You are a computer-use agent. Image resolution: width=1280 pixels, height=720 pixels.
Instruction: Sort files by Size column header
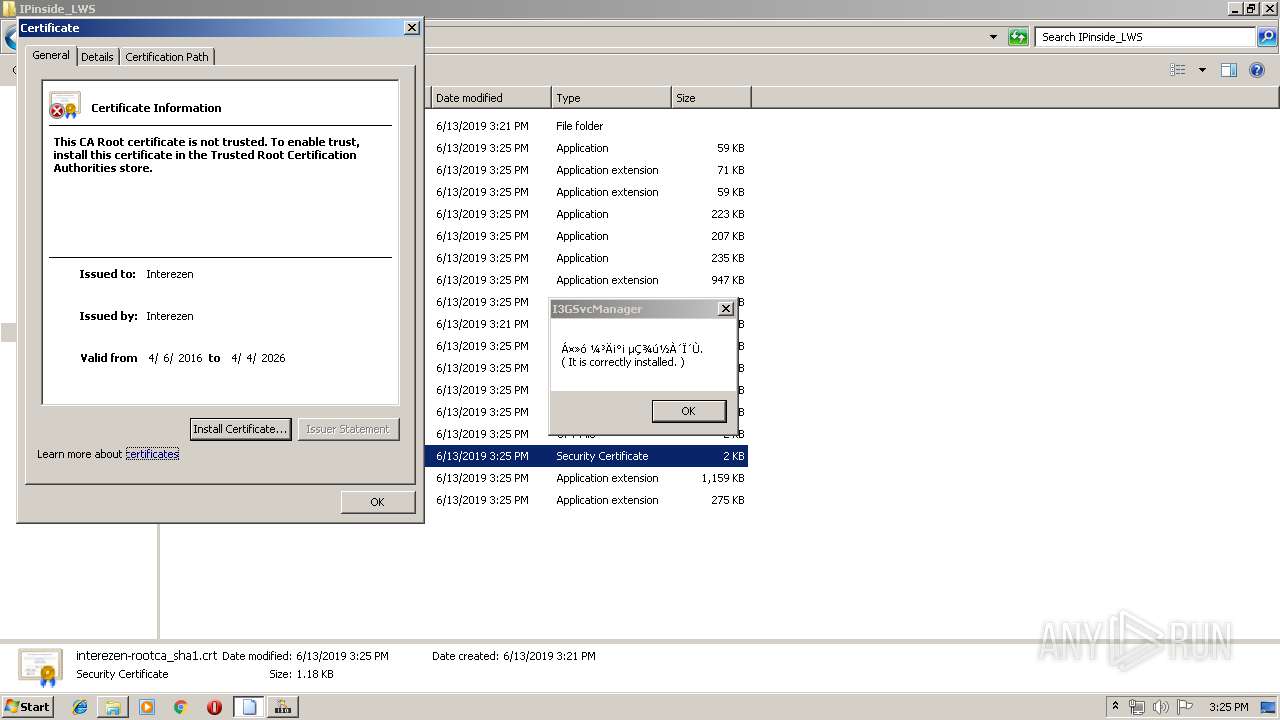click(711, 98)
